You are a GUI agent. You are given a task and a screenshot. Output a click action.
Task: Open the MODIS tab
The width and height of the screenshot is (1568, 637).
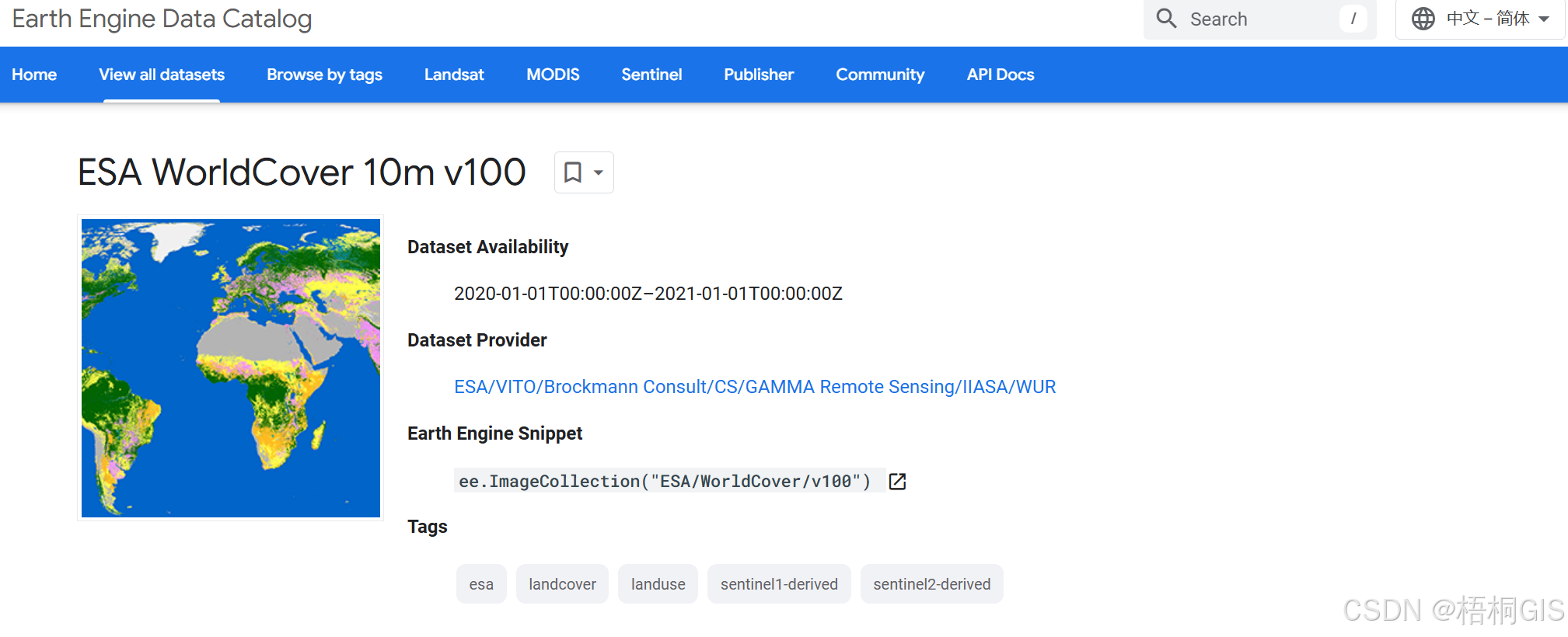(x=553, y=75)
